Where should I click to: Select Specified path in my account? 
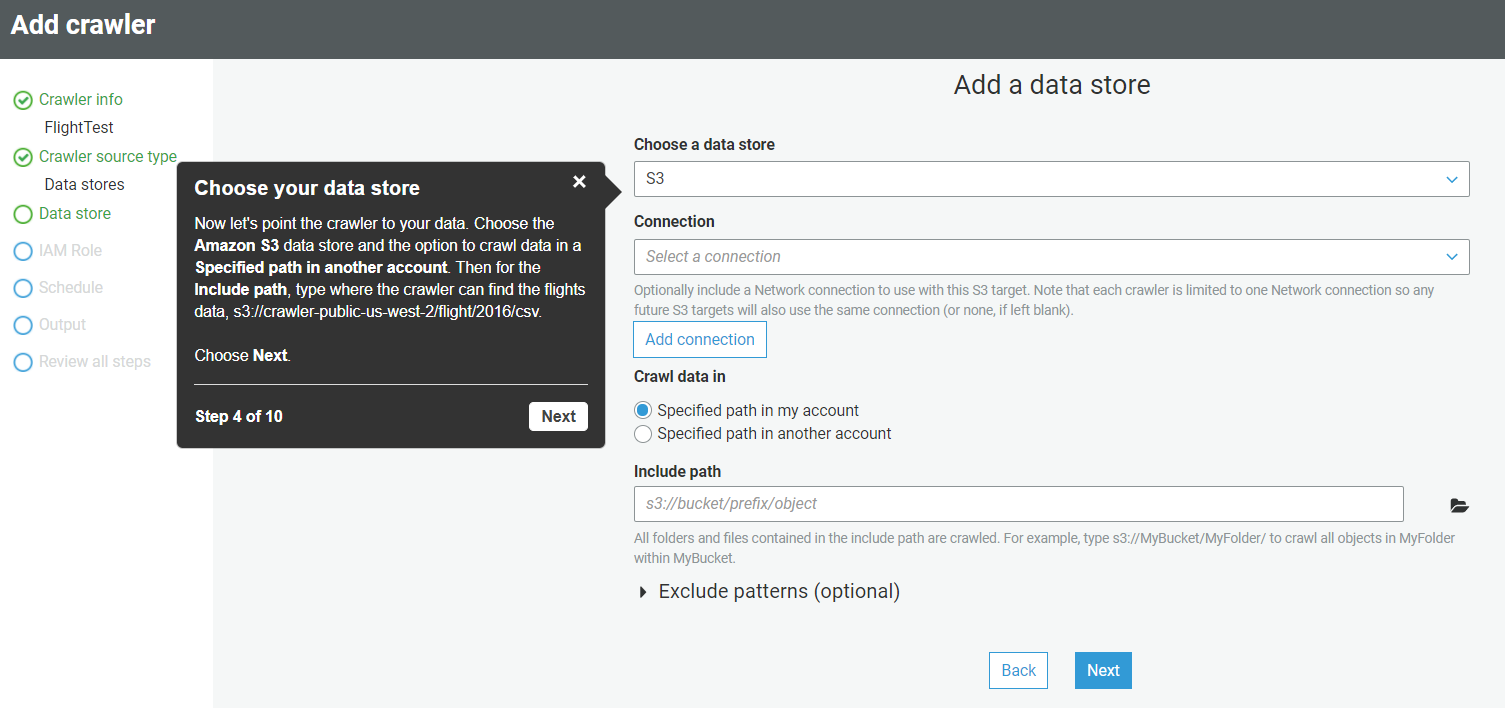(x=643, y=411)
